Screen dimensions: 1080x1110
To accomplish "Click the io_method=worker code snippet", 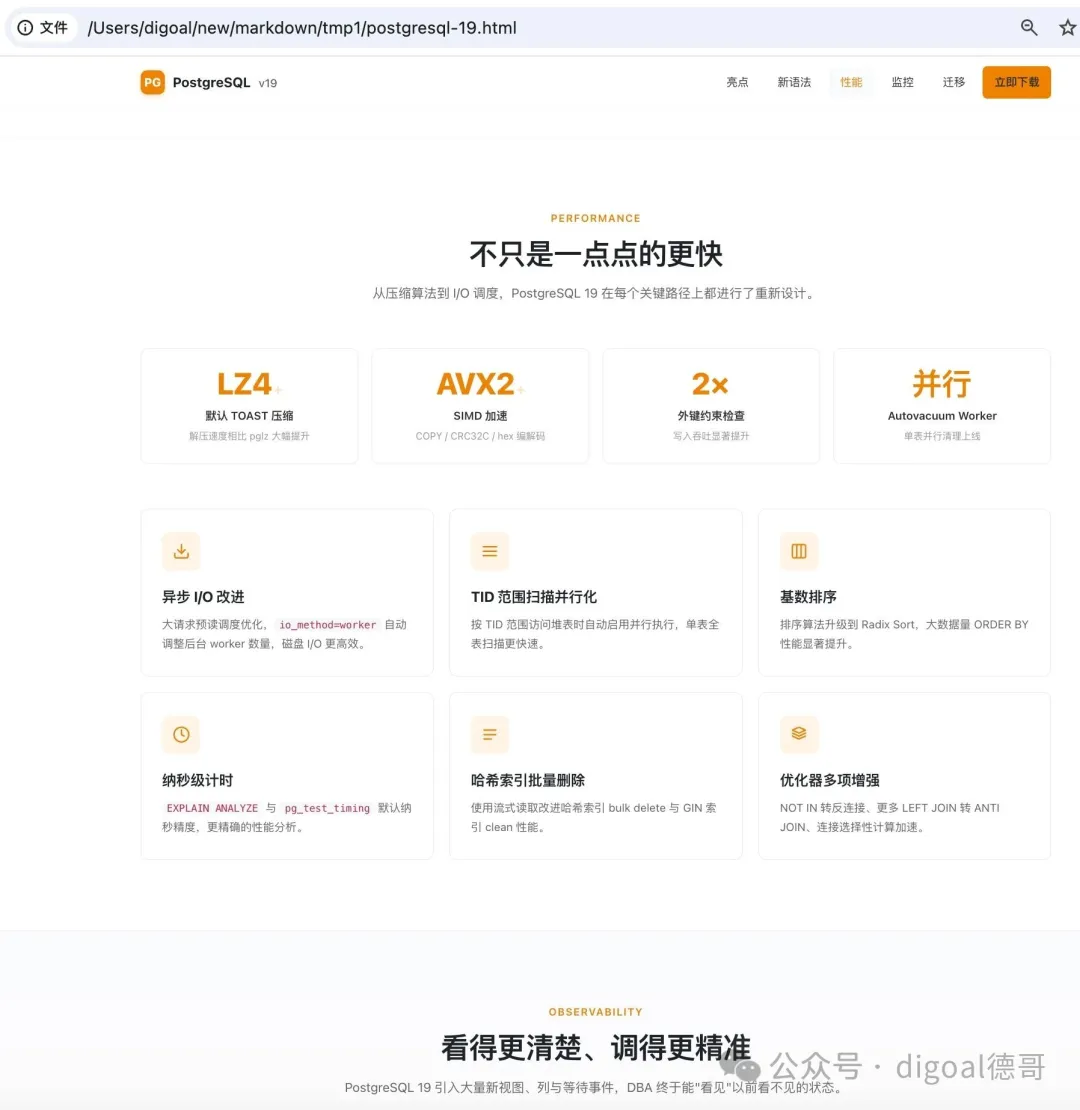I will 327,624.
